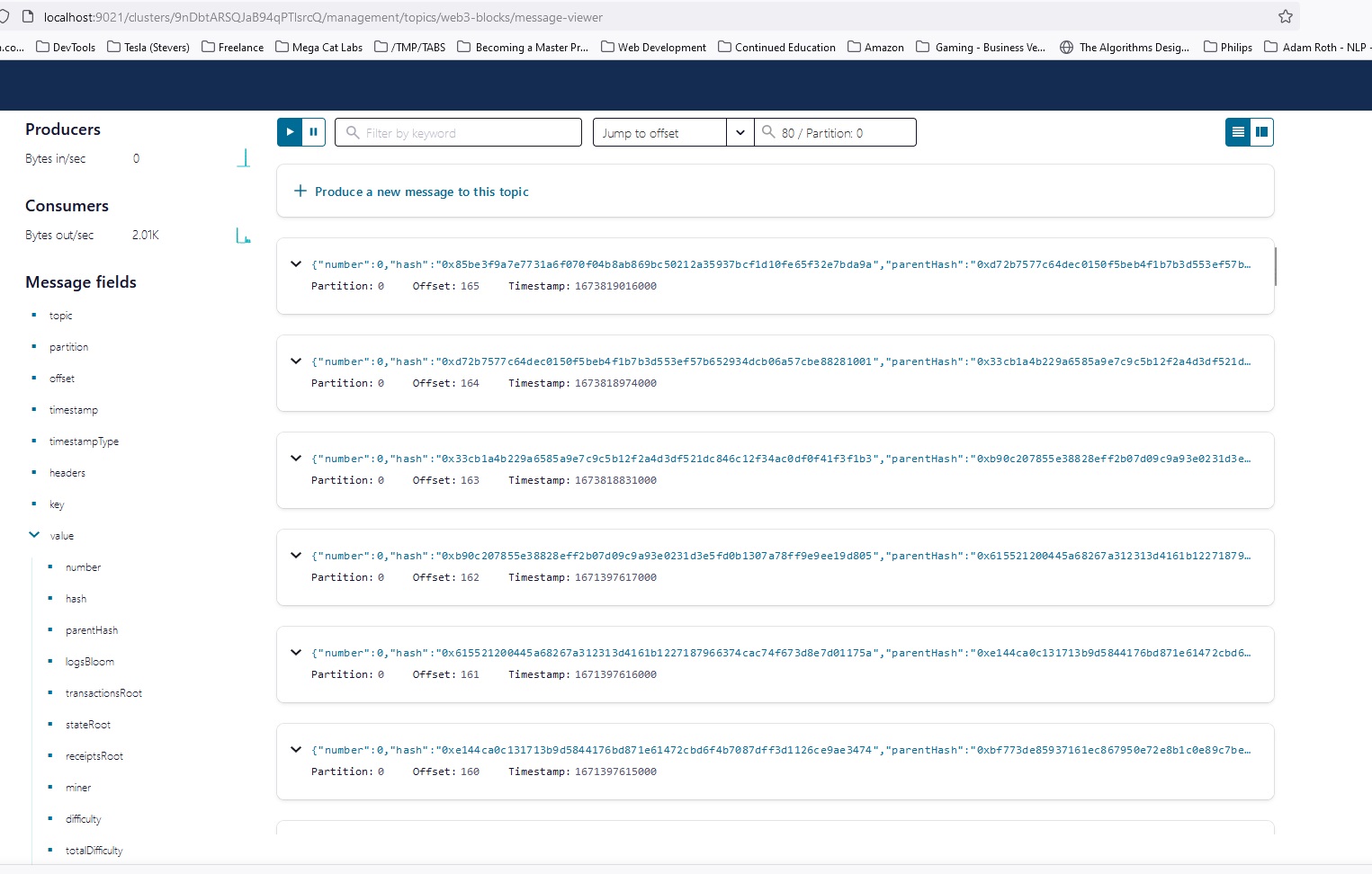Pause the message stream
The image size is (1372, 874).
coord(313,131)
